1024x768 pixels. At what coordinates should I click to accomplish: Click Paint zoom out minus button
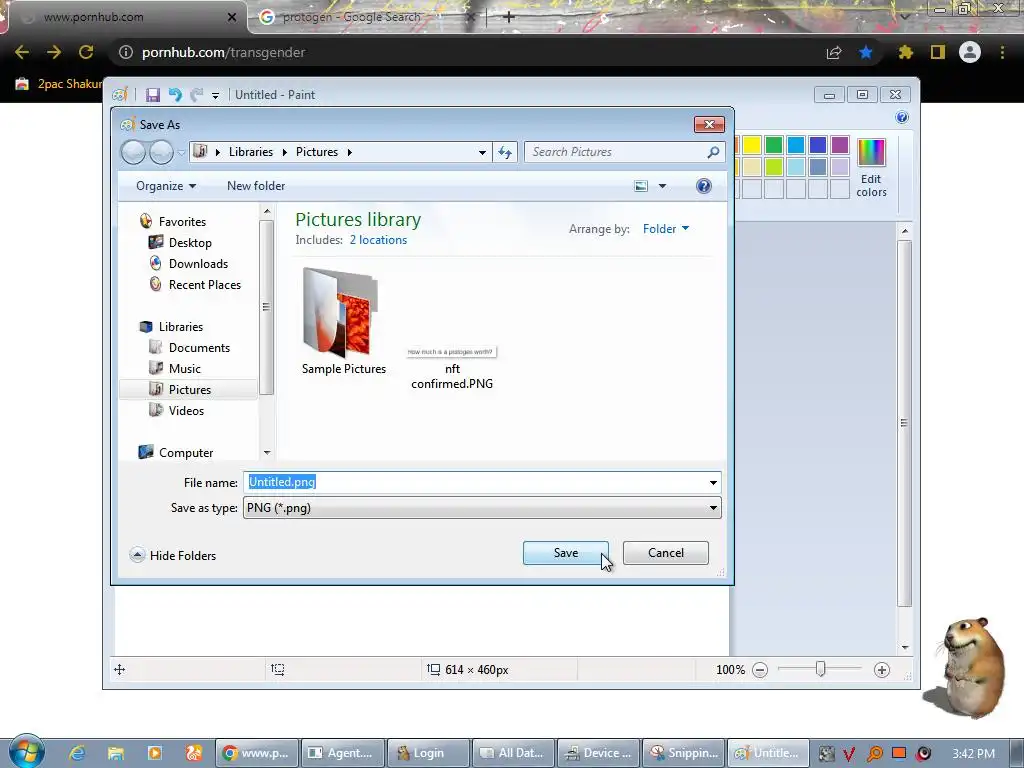[760, 670]
